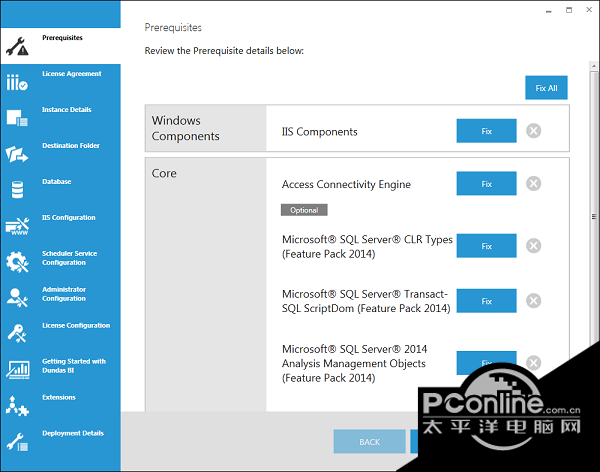Click the Prerequisites wrench warning icon
Image resolution: width=600 pixels, height=472 pixels.
coord(17,46)
